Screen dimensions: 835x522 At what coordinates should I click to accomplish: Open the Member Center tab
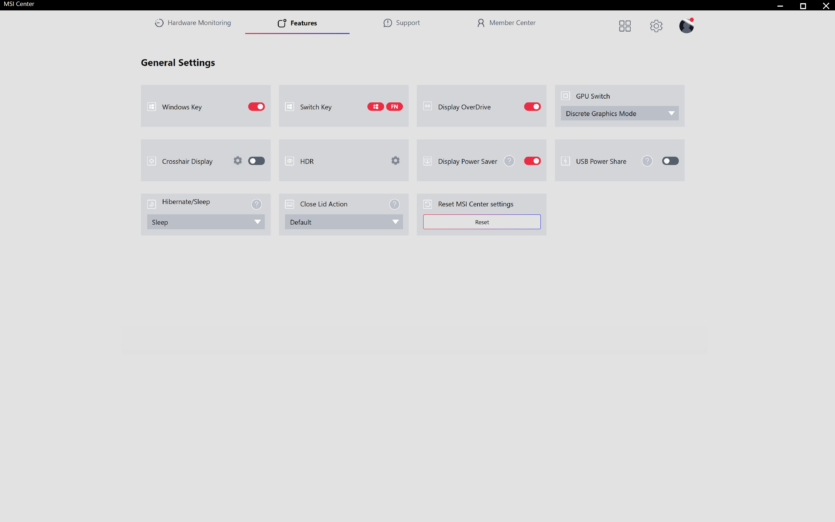(x=506, y=23)
